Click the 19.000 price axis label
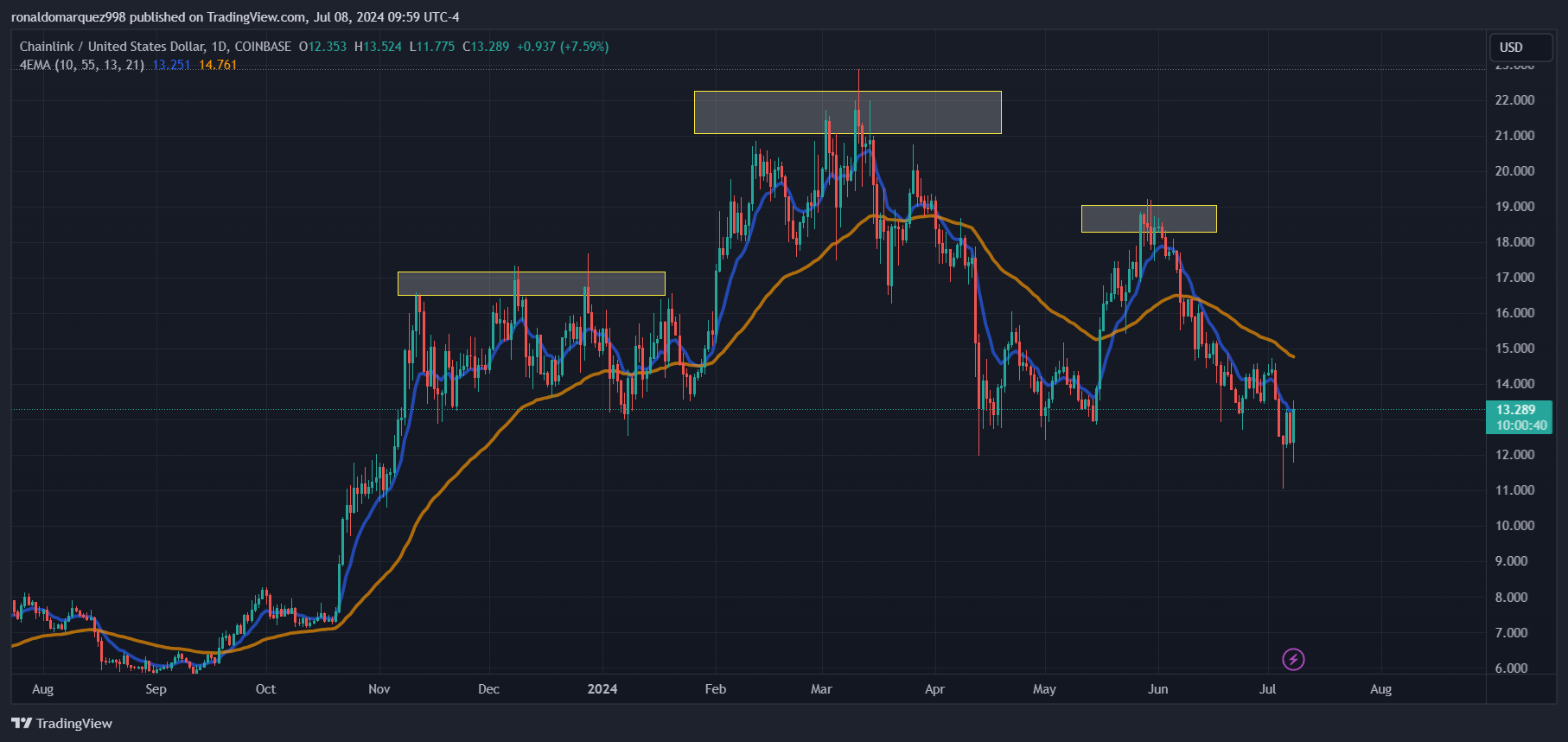The height and width of the screenshot is (742, 1568). (1514, 207)
